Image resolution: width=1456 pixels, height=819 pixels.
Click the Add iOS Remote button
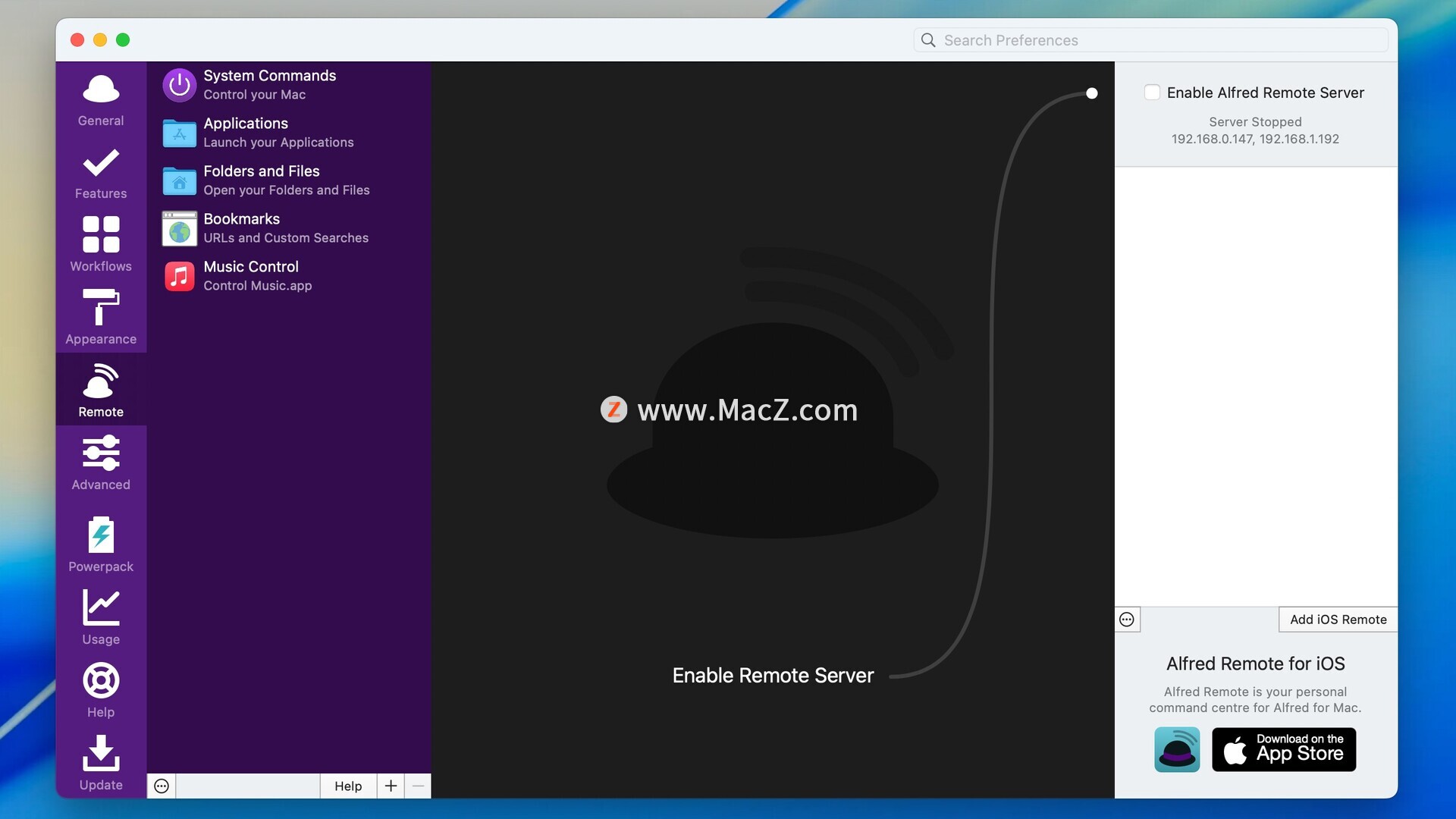click(x=1338, y=620)
